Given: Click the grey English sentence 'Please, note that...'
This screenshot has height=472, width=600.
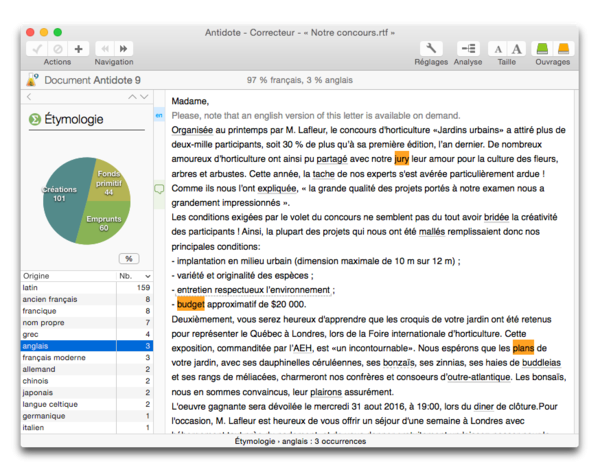Looking at the screenshot, I should (316, 116).
